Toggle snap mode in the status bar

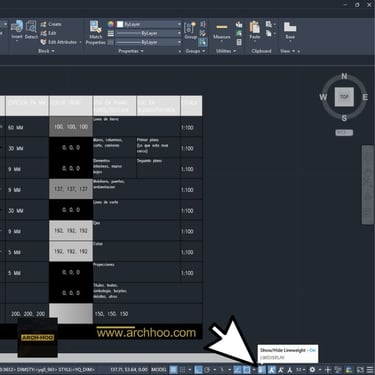182,369
